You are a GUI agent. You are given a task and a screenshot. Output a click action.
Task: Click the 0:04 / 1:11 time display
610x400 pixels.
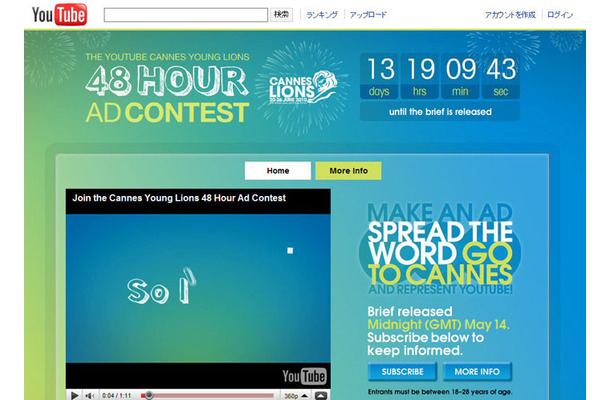pyautogui.click(x=116, y=396)
